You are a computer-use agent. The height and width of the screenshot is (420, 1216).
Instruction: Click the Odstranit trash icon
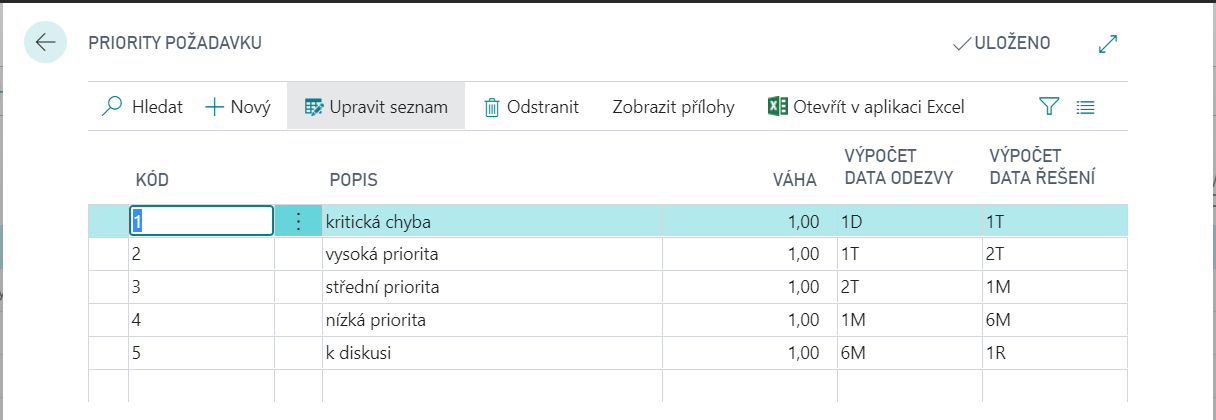click(492, 107)
